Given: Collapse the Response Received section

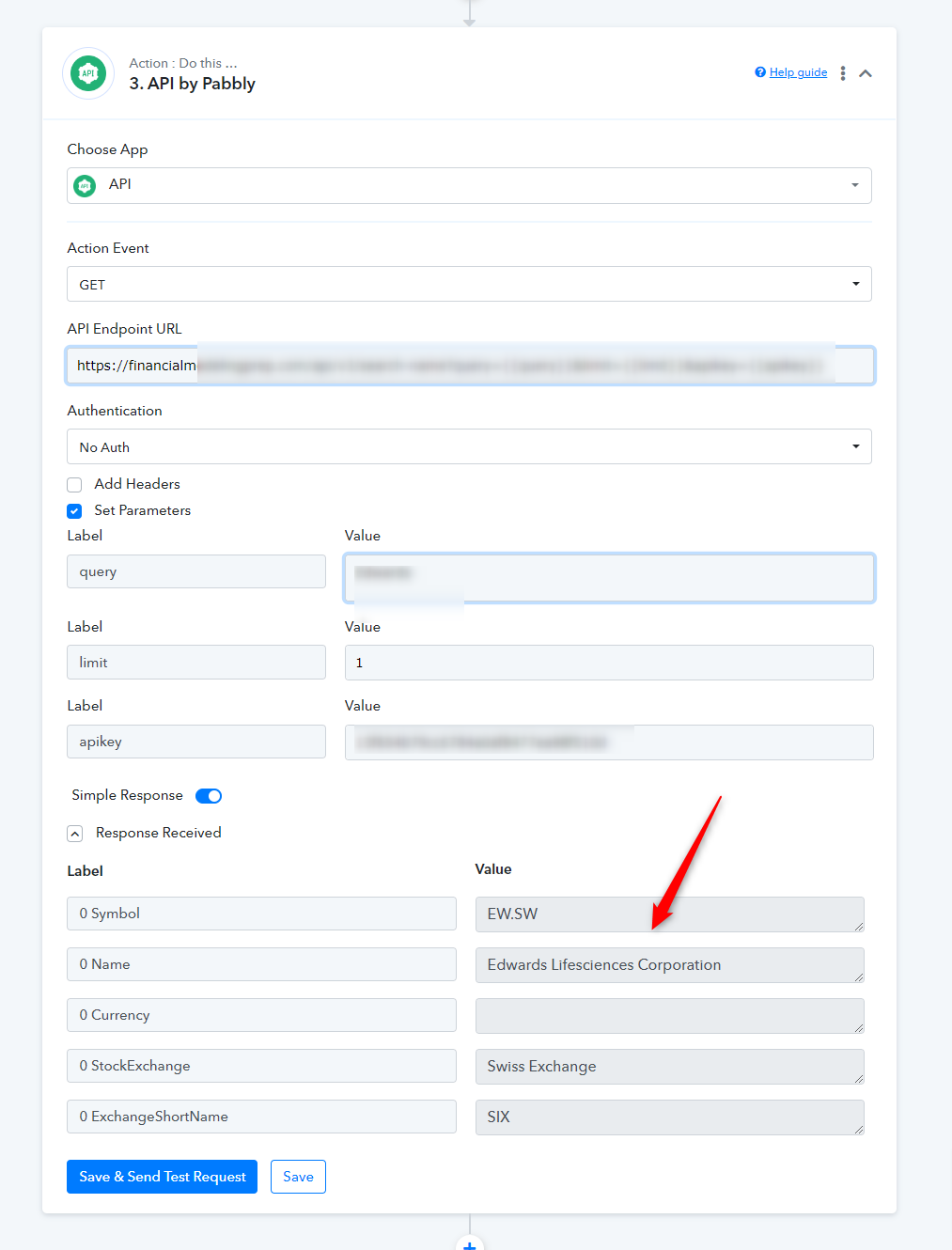Looking at the screenshot, I should [75, 834].
